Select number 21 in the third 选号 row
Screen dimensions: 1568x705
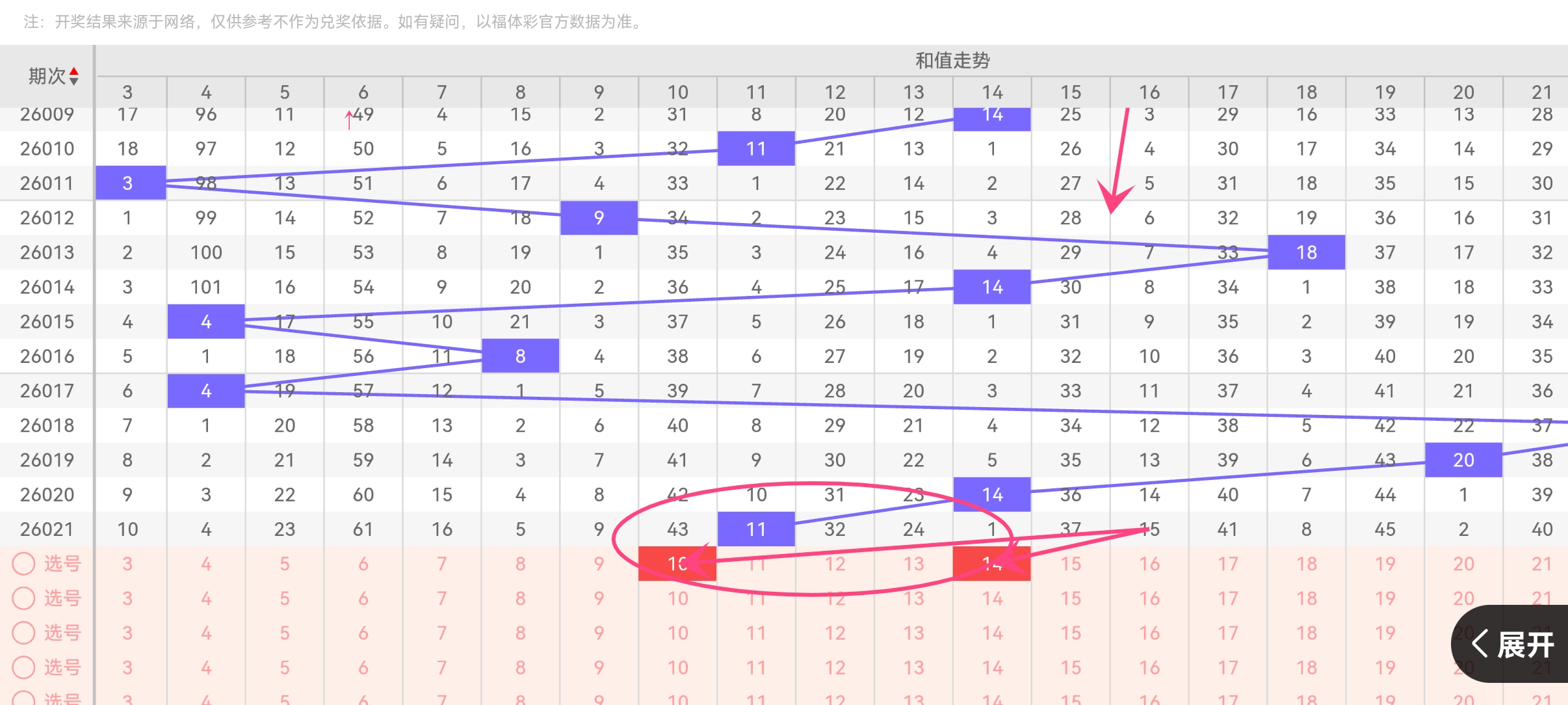1541,632
